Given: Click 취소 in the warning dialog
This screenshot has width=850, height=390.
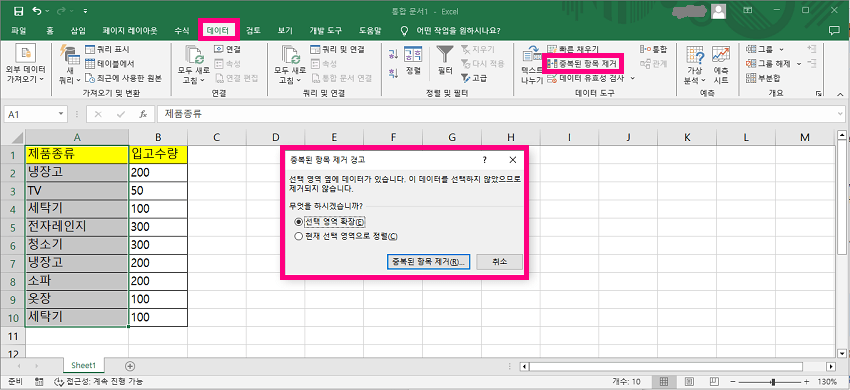Looking at the screenshot, I should [x=500, y=261].
